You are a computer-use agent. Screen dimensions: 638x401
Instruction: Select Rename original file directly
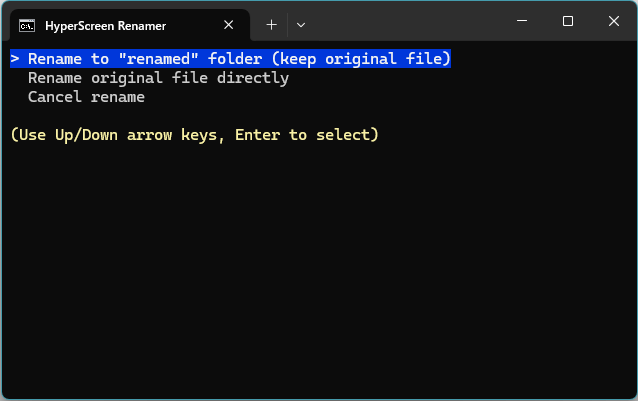click(x=158, y=78)
